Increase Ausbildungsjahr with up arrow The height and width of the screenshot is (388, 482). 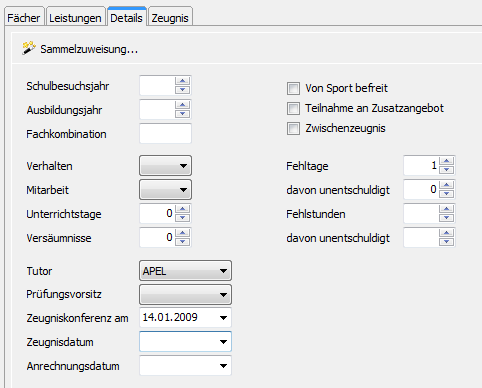[182, 105]
